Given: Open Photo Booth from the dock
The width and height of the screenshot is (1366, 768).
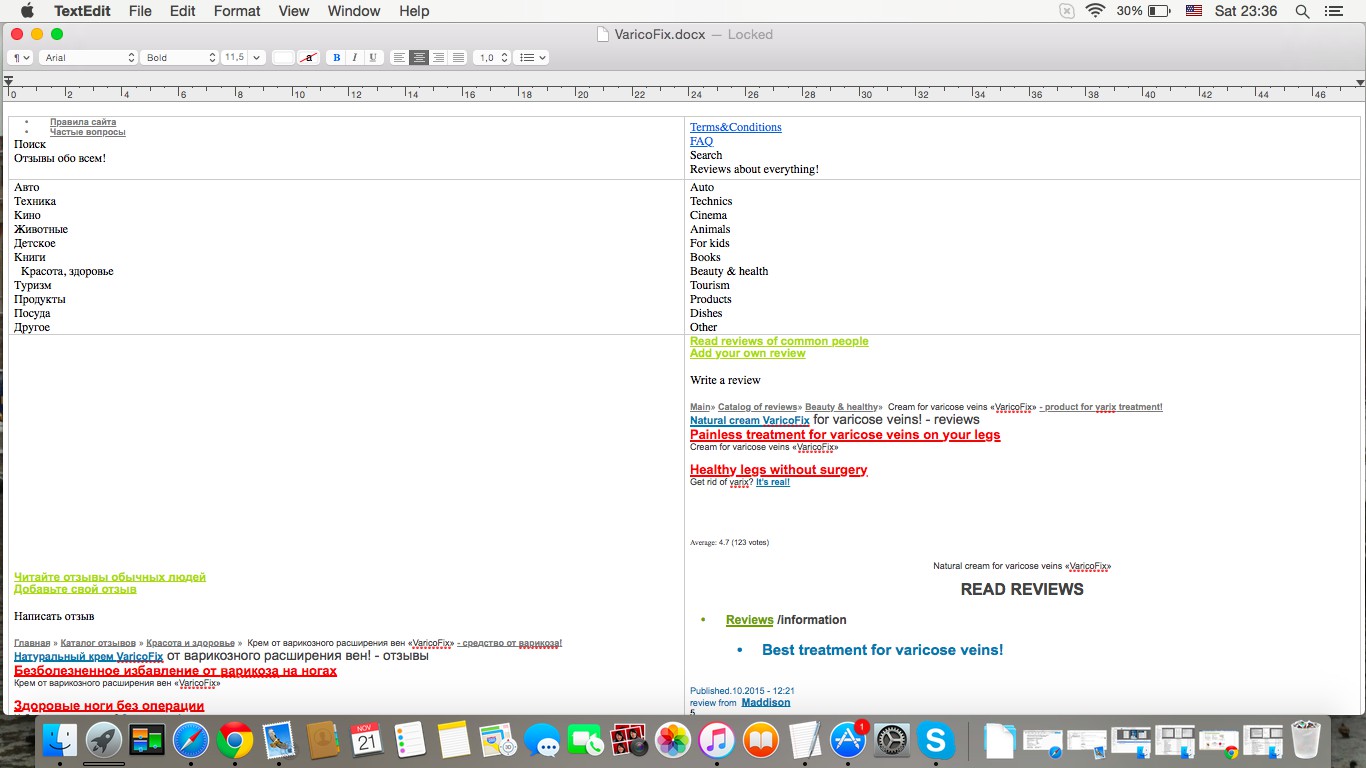Looking at the screenshot, I should pos(628,741).
